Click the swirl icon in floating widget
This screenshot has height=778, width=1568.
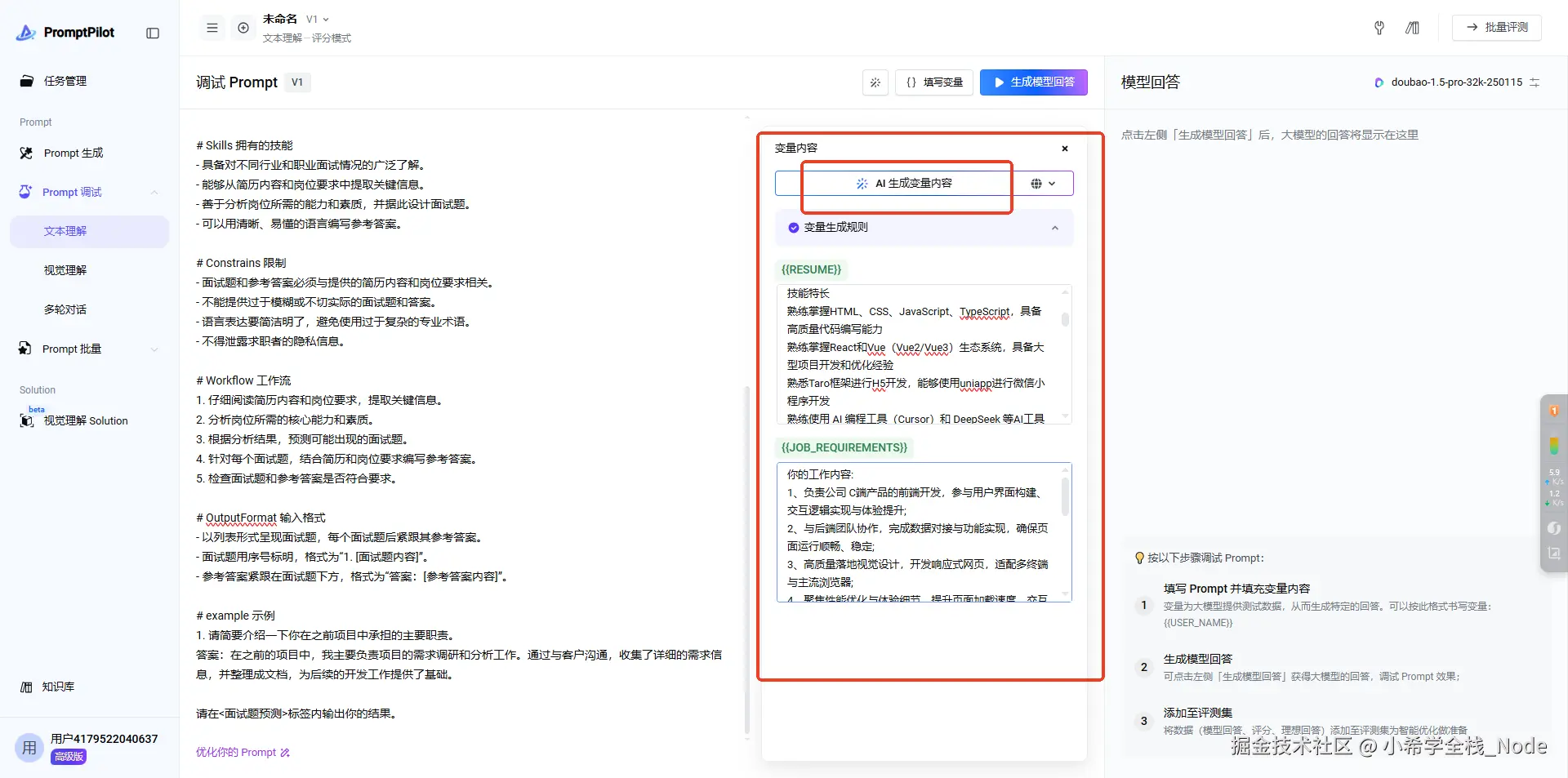1553,528
